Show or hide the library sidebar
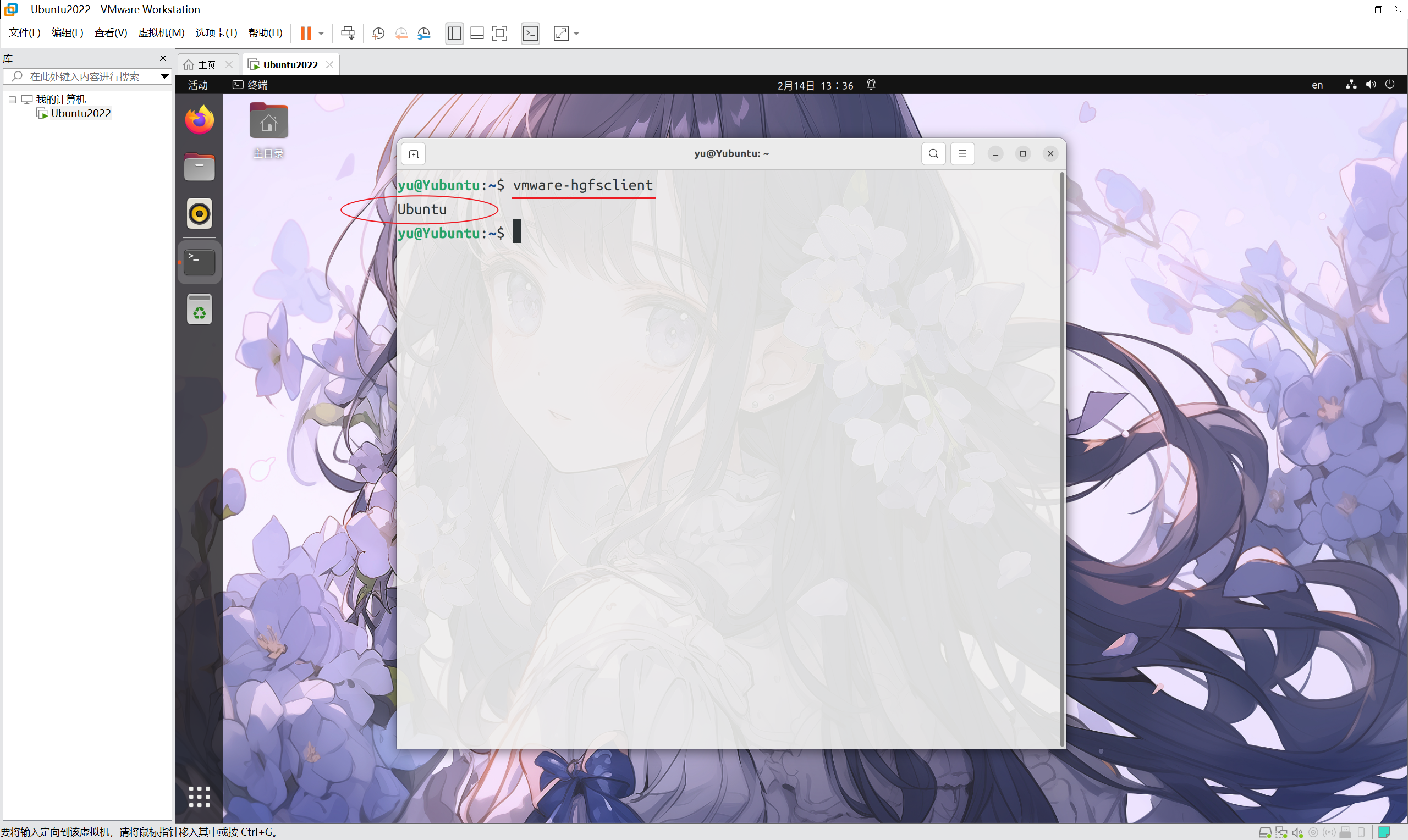Screen dimensions: 1408x840 tap(454, 34)
